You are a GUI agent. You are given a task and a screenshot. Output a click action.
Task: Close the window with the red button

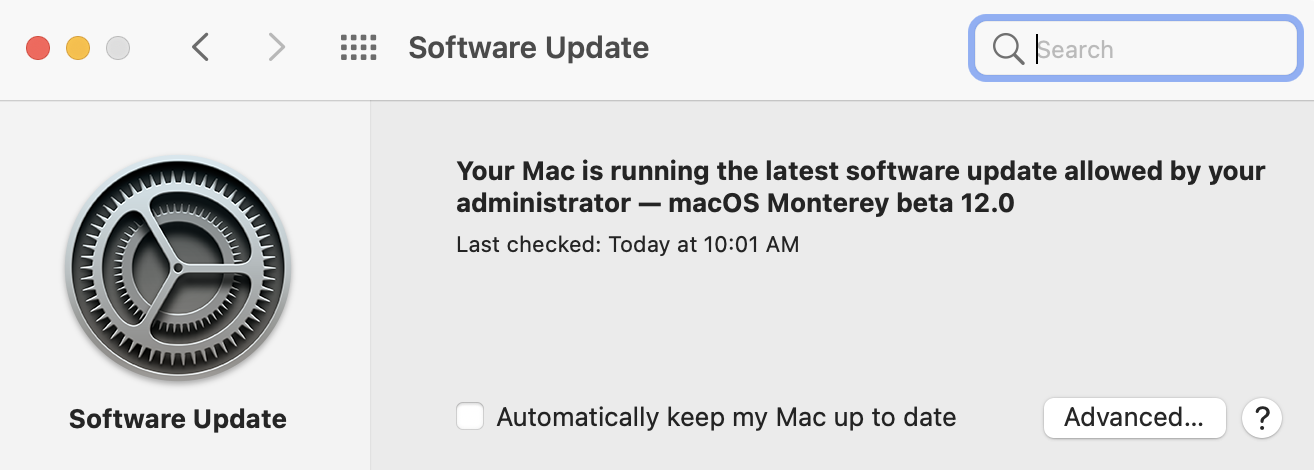click(38, 47)
